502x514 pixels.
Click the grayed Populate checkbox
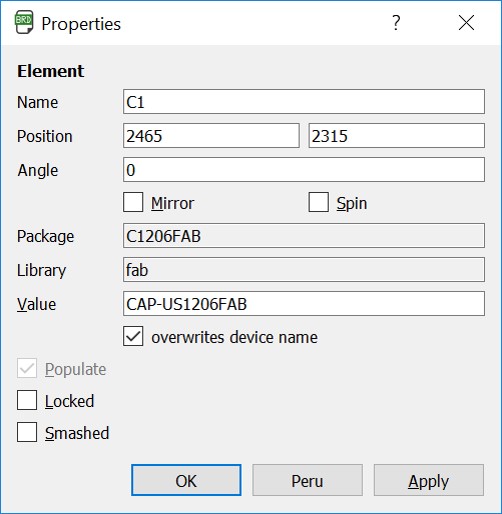(27, 368)
